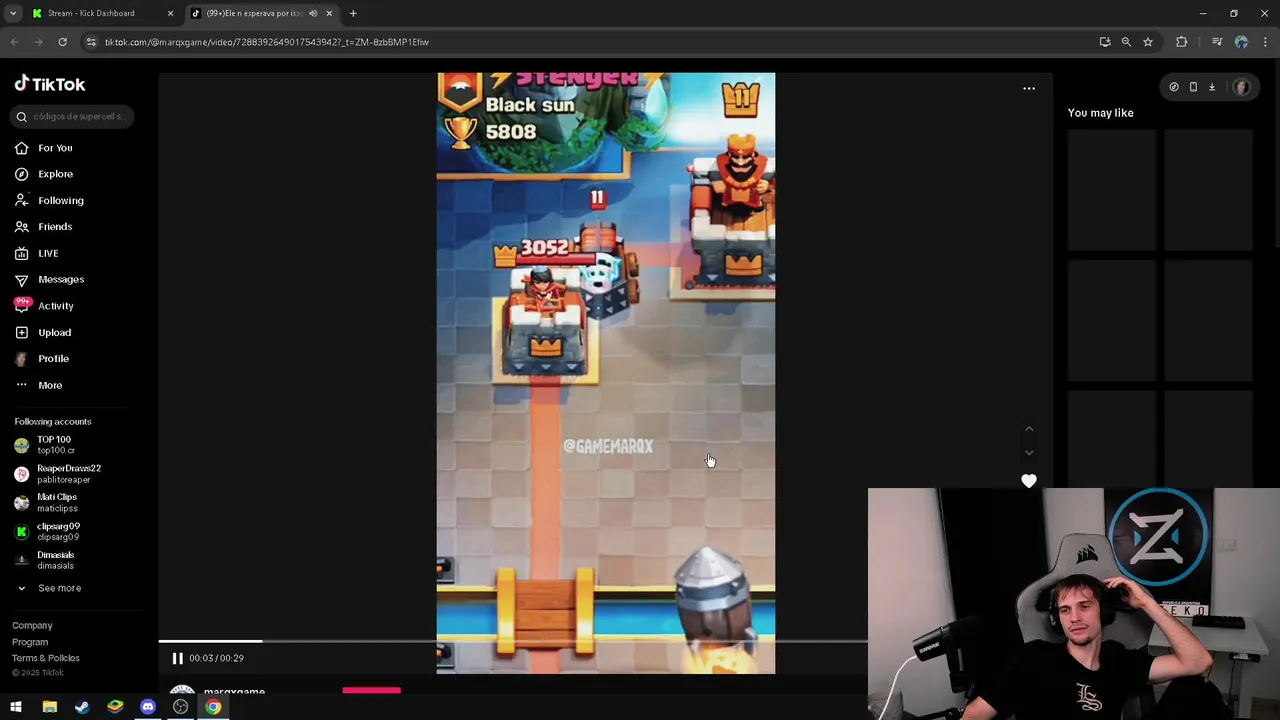Go to next video arrow
Screen dimensions: 1280x720
[1029, 453]
